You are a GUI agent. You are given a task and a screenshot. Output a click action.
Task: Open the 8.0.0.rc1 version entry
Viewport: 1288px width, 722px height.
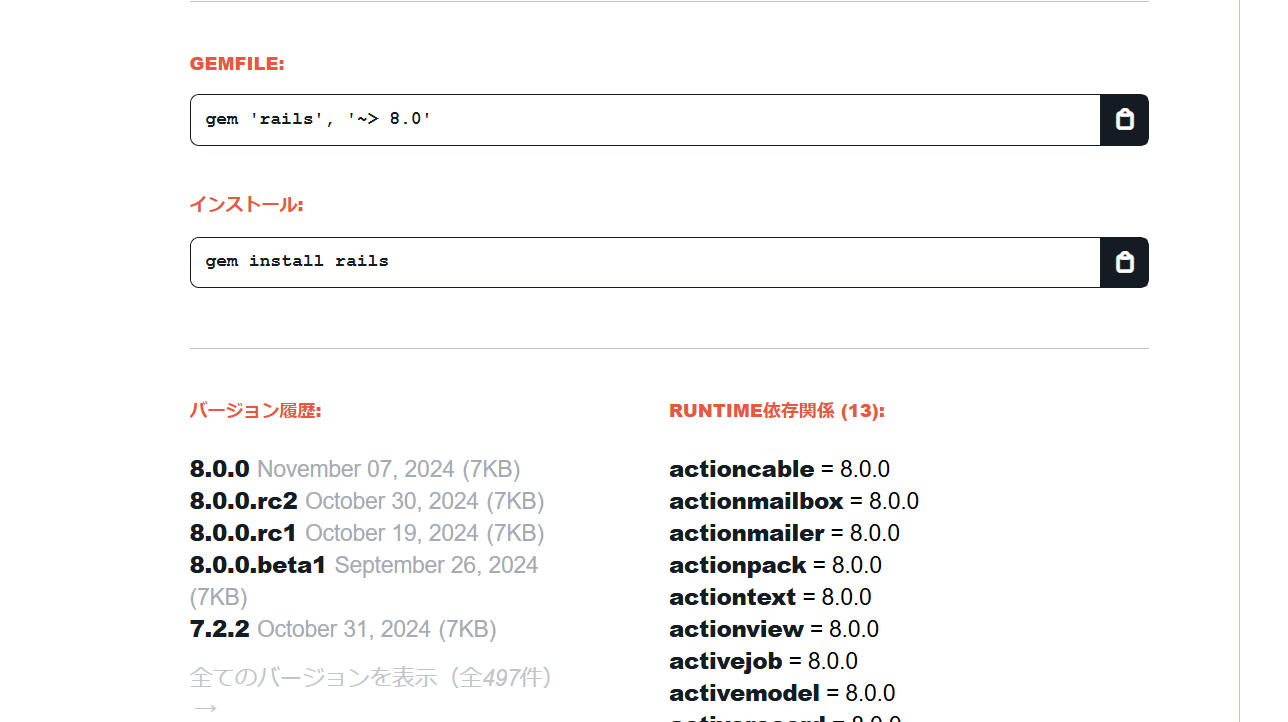tap(243, 533)
